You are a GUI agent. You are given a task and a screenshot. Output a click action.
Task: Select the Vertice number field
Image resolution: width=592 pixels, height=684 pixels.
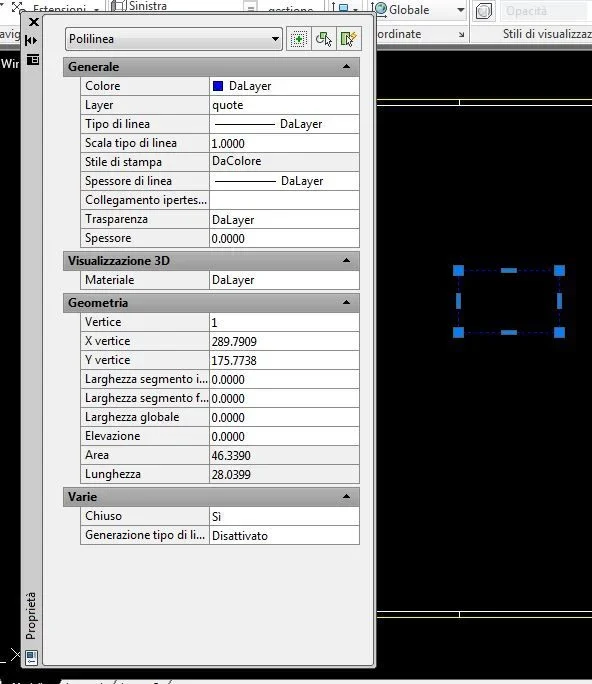284,322
